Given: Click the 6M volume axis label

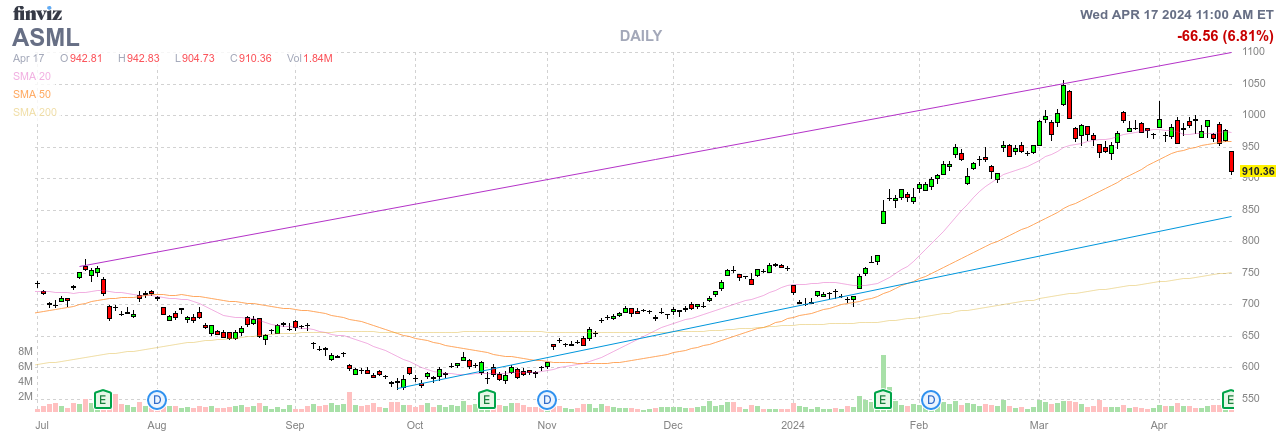Looking at the screenshot, I should coord(26,366).
